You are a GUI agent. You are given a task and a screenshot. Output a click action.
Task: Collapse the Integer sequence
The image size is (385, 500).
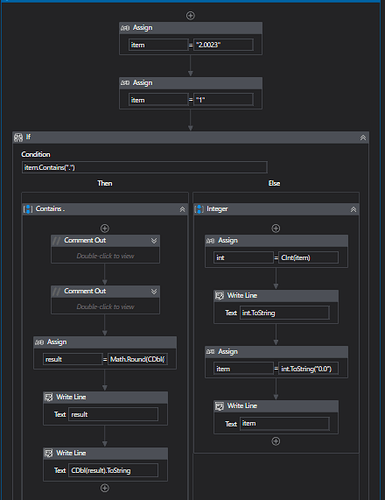pos(353,209)
